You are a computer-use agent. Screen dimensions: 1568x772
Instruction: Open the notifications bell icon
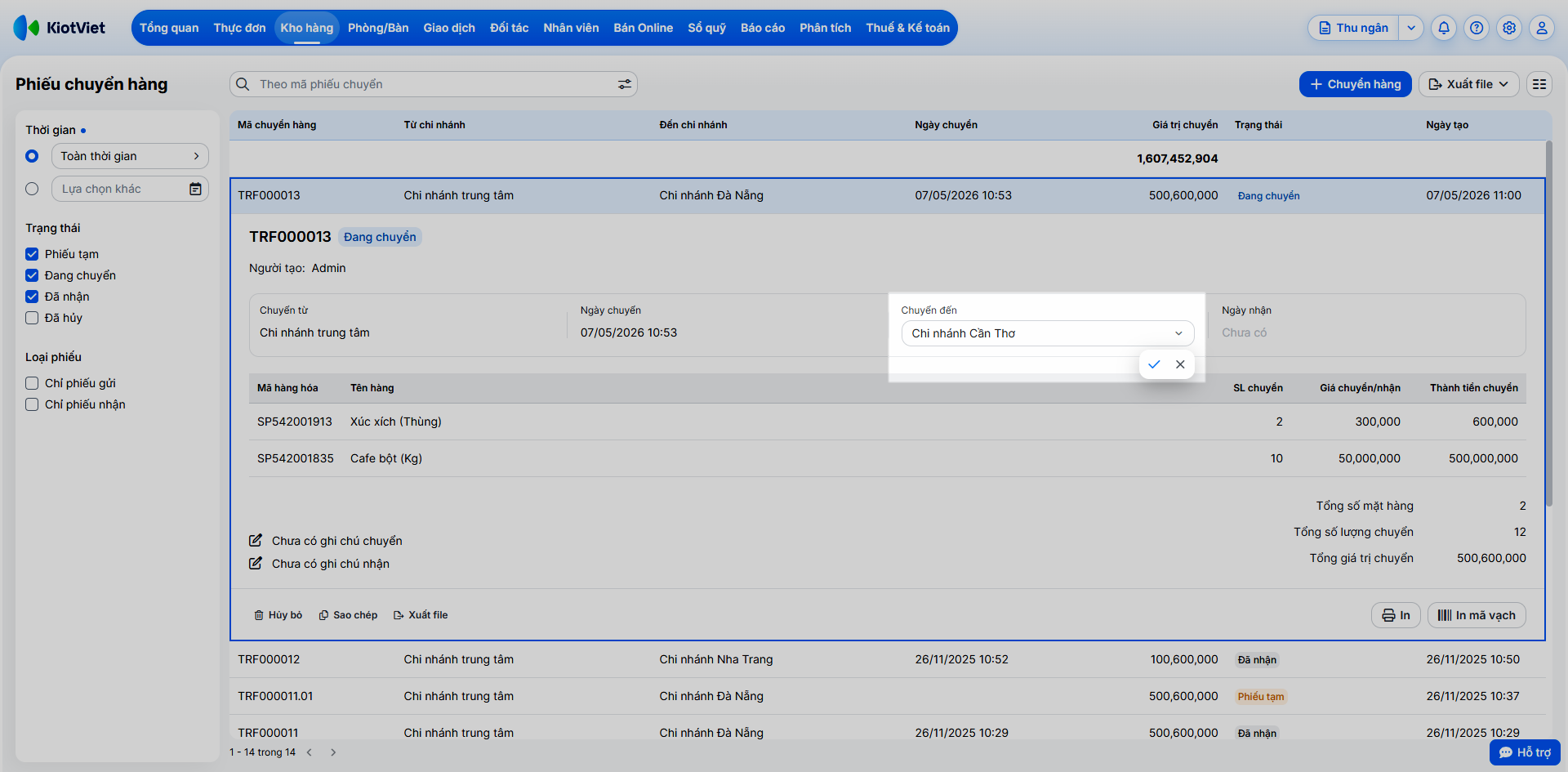pos(1444,28)
